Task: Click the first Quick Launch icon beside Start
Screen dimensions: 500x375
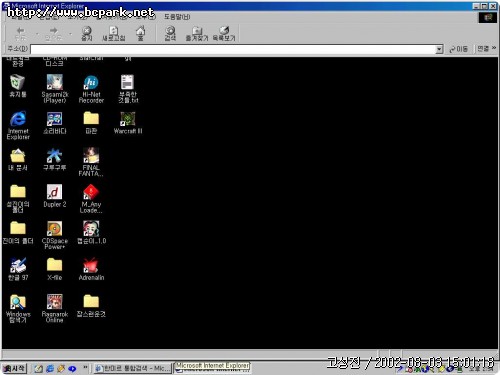Action: 39,368
